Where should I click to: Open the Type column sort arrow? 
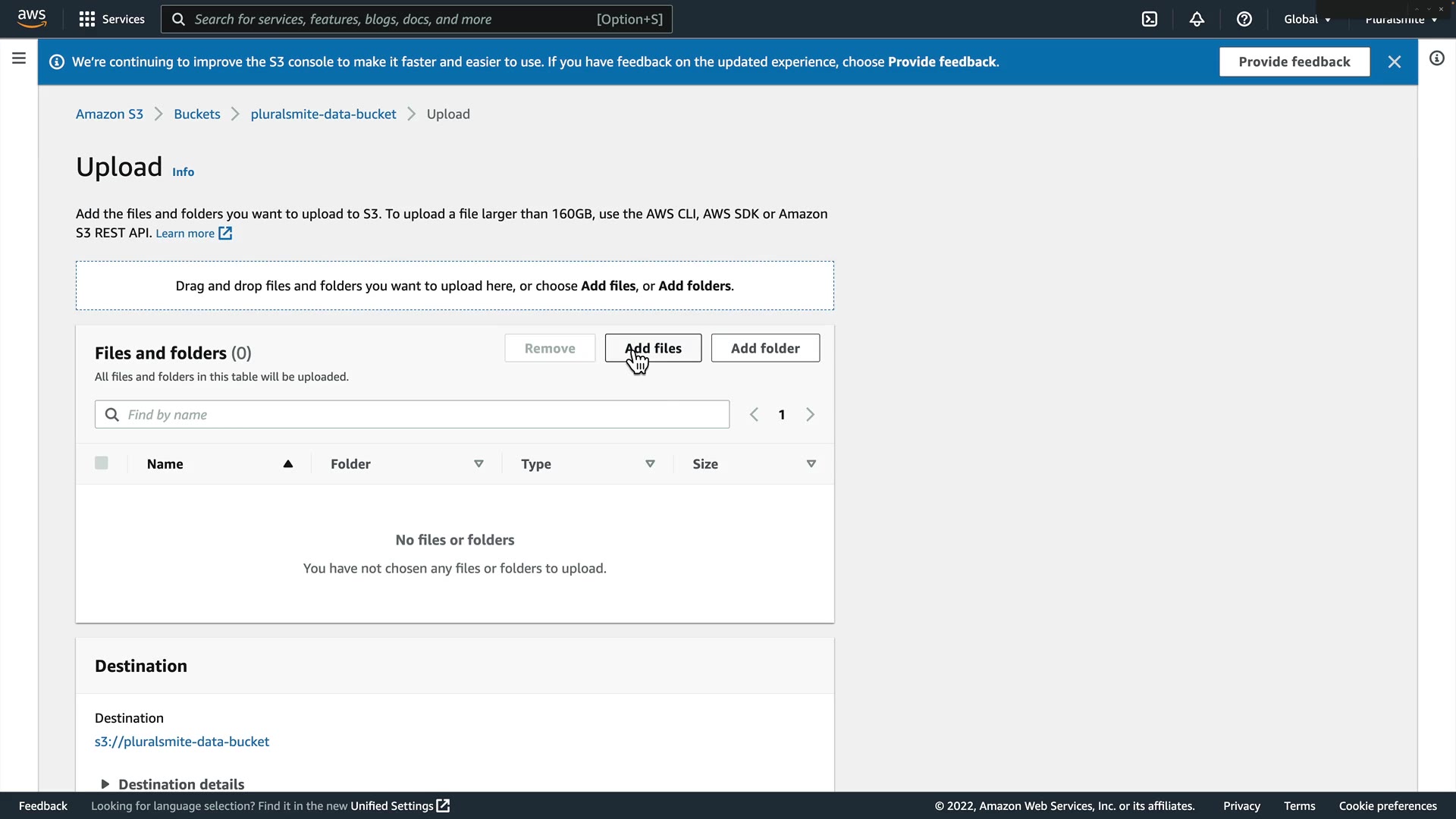(x=650, y=464)
